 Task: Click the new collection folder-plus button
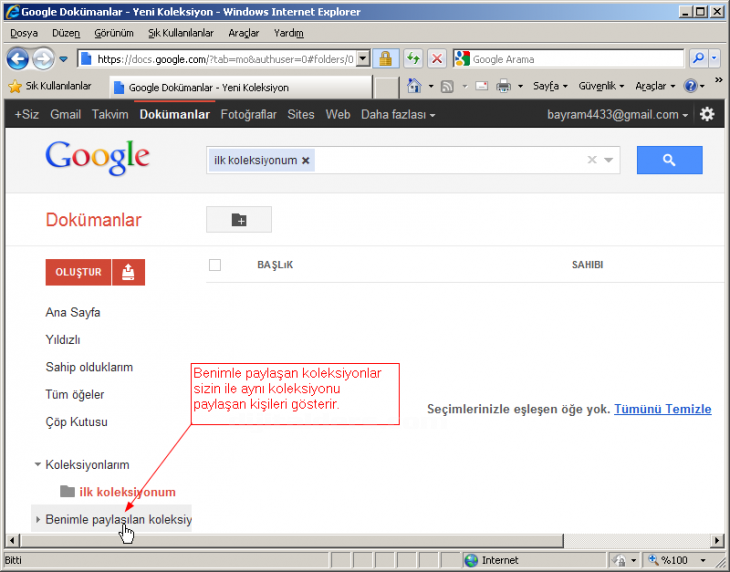tap(239, 219)
